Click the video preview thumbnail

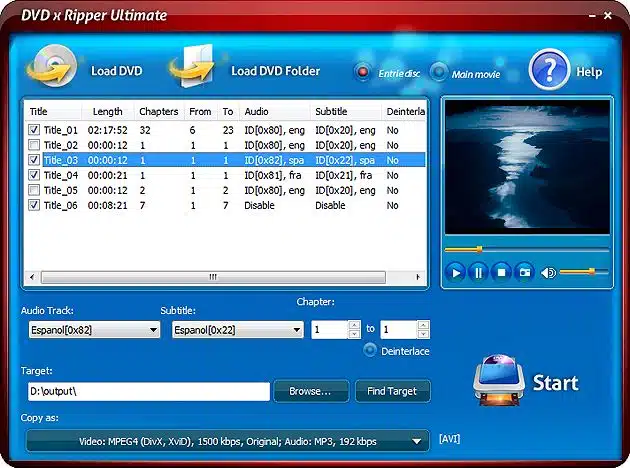tap(527, 167)
